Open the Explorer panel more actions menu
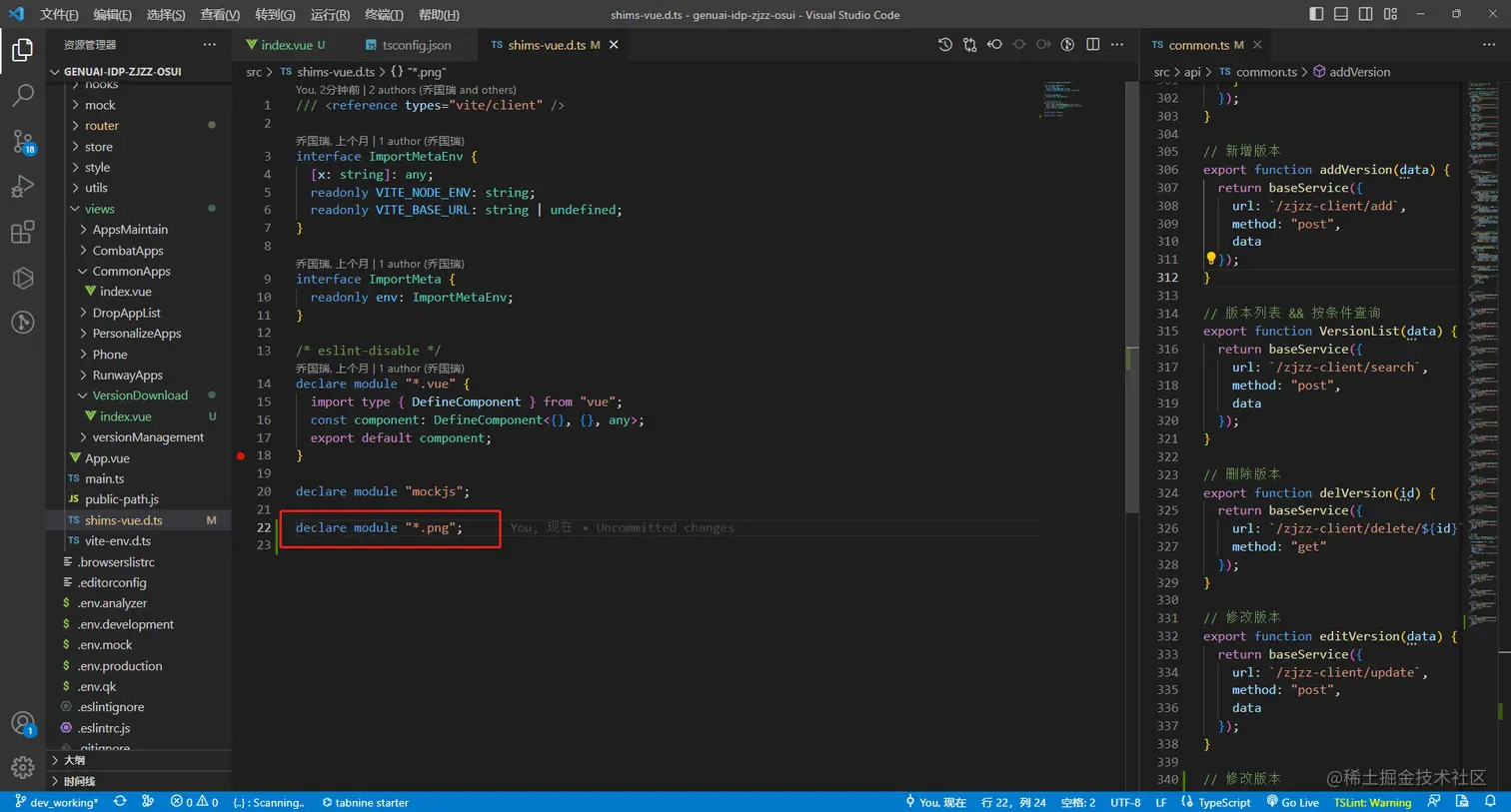This screenshot has width=1511, height=812. click(x=209, y=45)
